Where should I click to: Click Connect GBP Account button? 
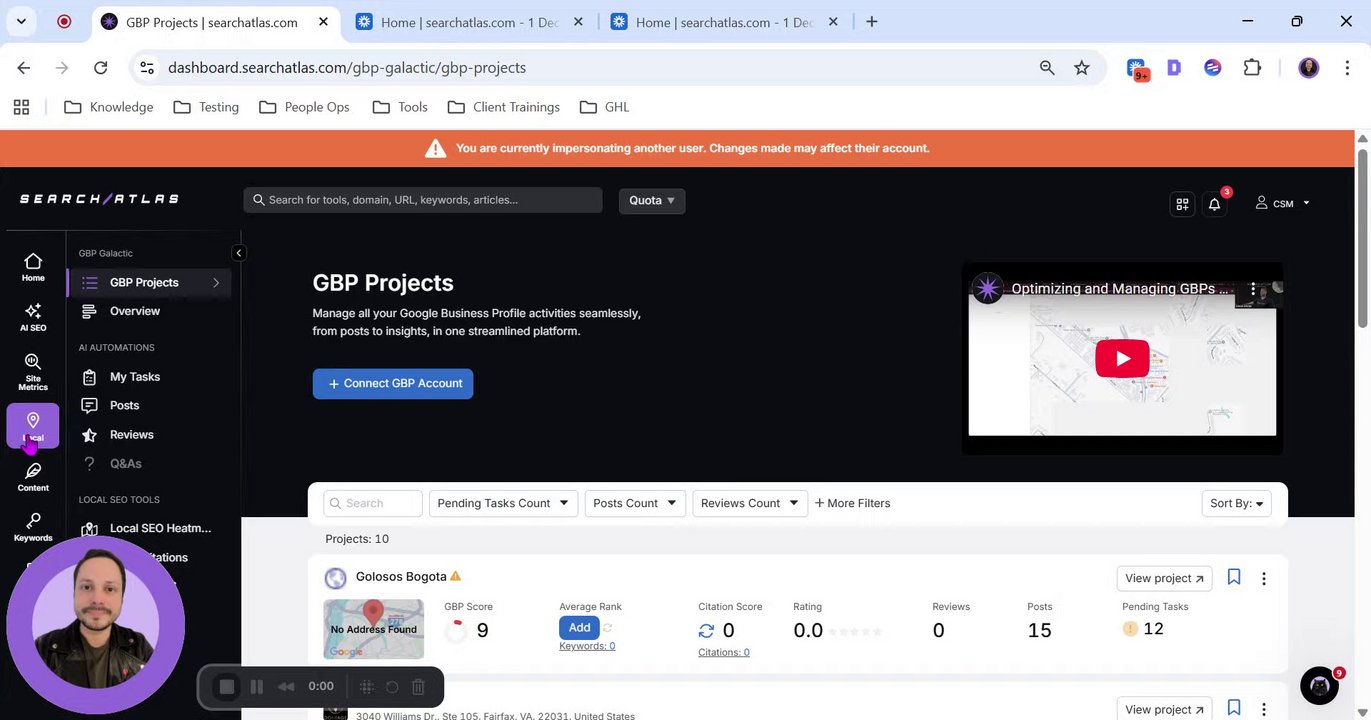pyautogui.click(x=393, y=384)
